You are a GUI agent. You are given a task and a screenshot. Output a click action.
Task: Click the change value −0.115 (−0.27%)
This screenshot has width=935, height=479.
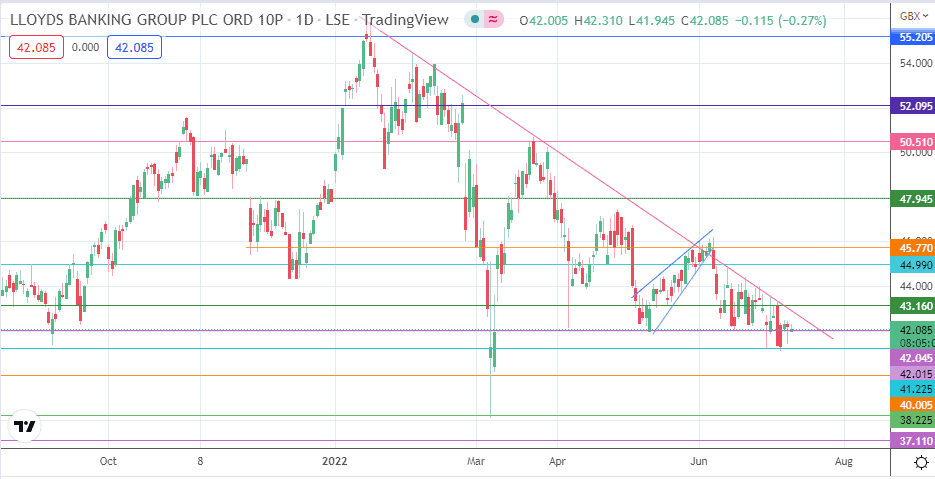coord(781,21)
